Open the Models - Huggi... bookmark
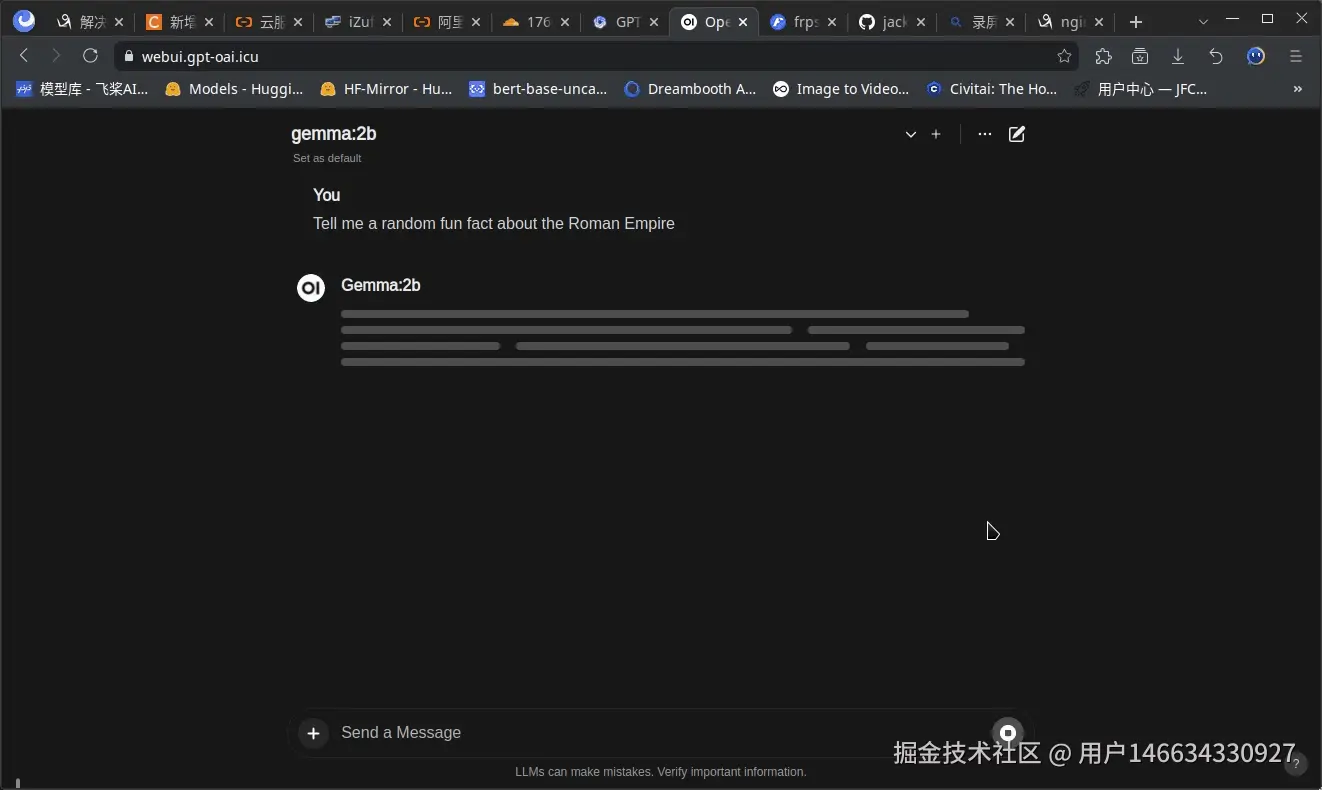Screen dimensions: 1322x790 click(x=234, y=89)
